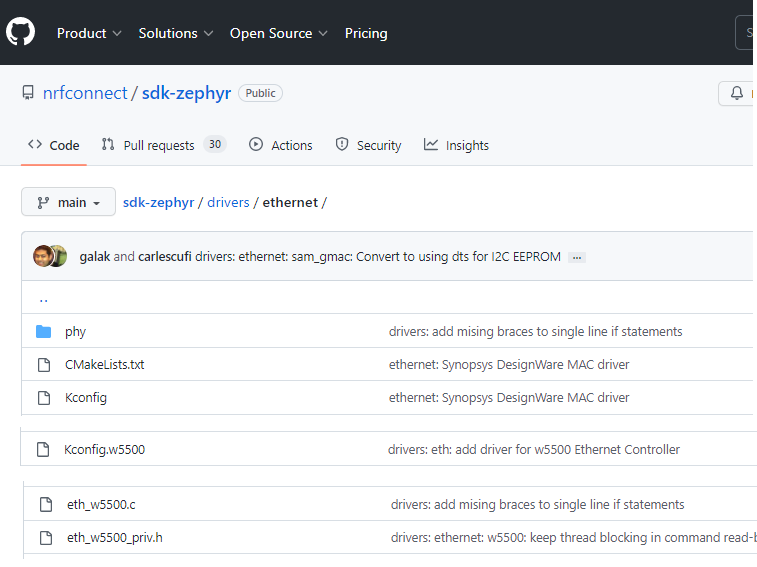The image size is (757, 567).
Task: Click the file icon next to CMakeLists.txt
Action: click(44, 365)
